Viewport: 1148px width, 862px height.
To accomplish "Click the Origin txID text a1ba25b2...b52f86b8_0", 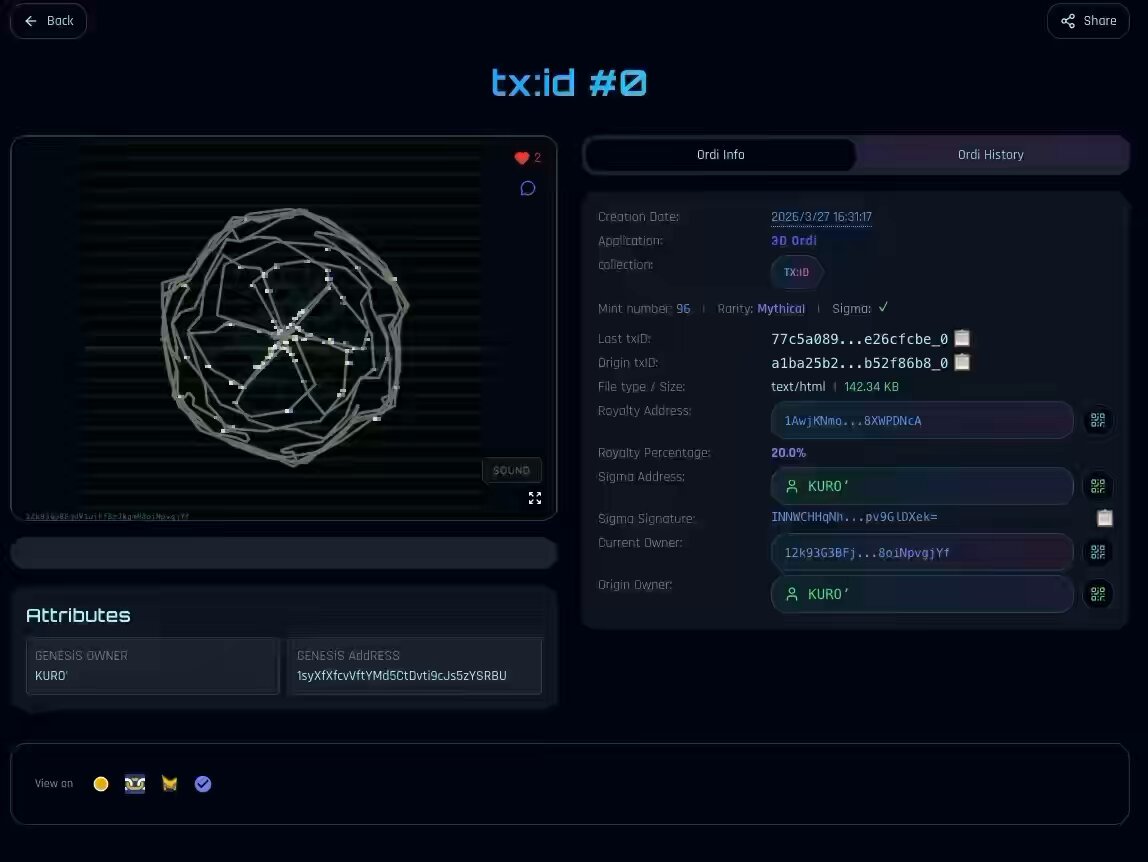I will (860, 363).
